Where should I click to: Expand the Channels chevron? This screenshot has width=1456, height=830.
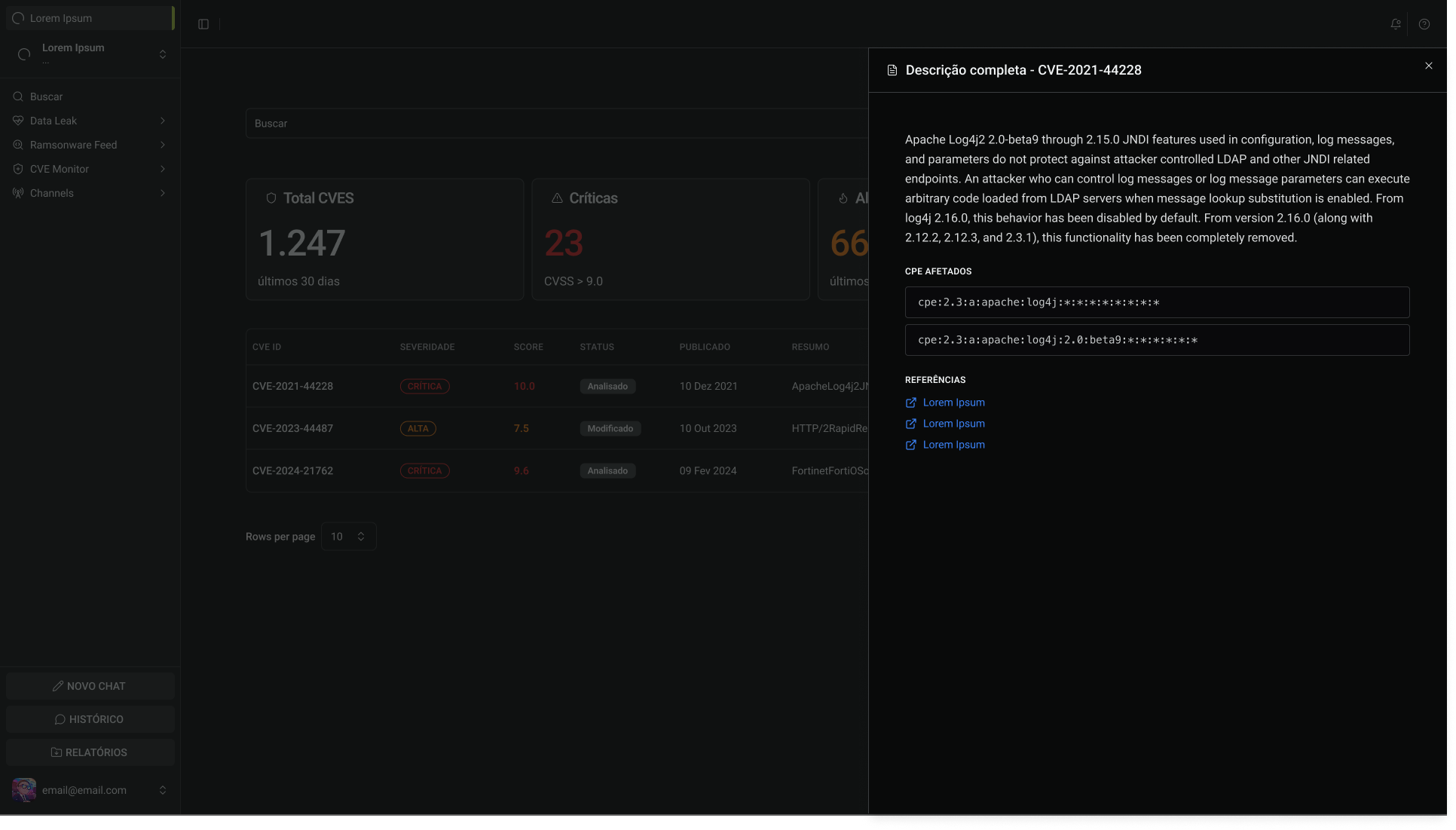[x=163, y=193]
